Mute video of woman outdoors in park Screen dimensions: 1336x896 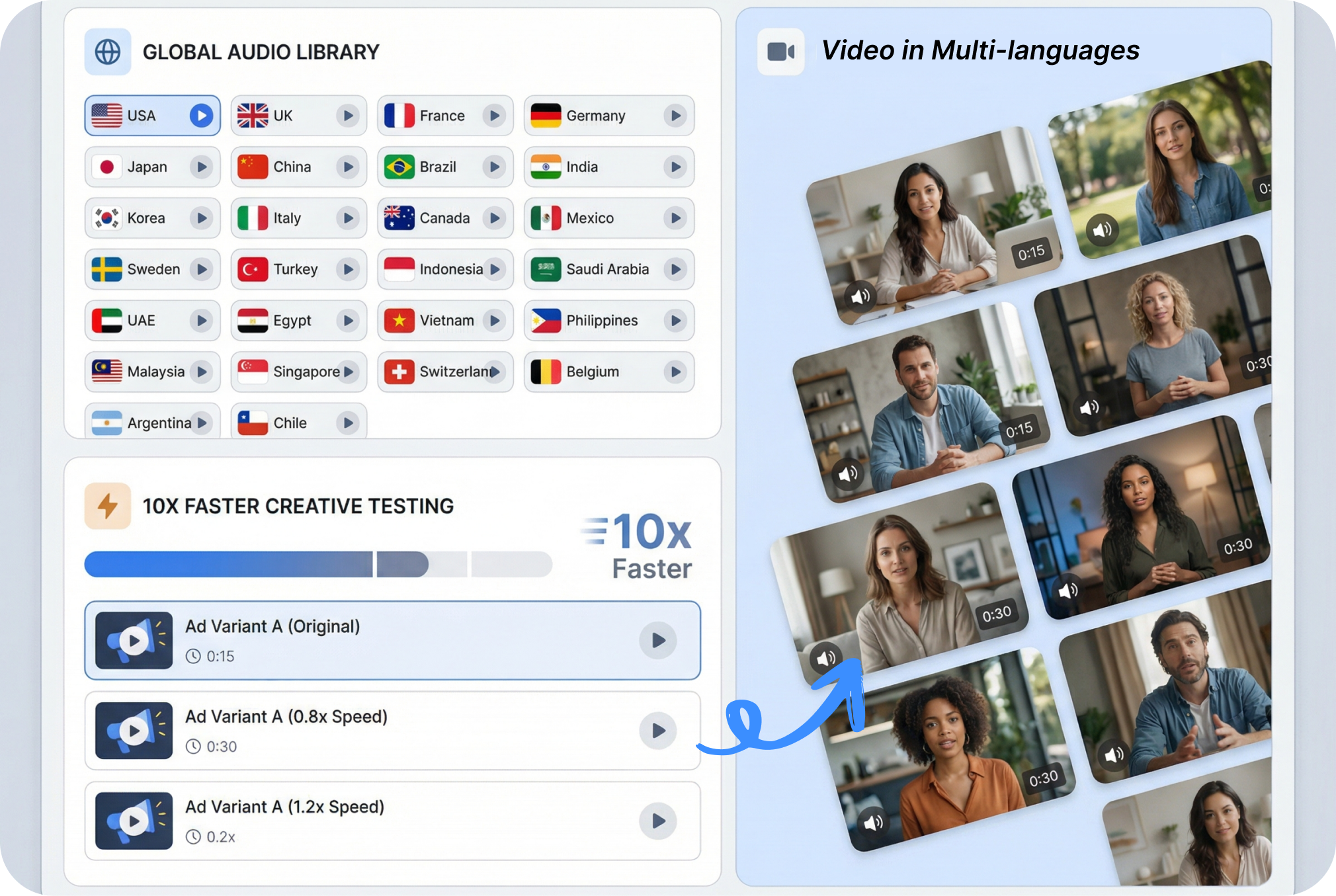tap(1102, 230)
